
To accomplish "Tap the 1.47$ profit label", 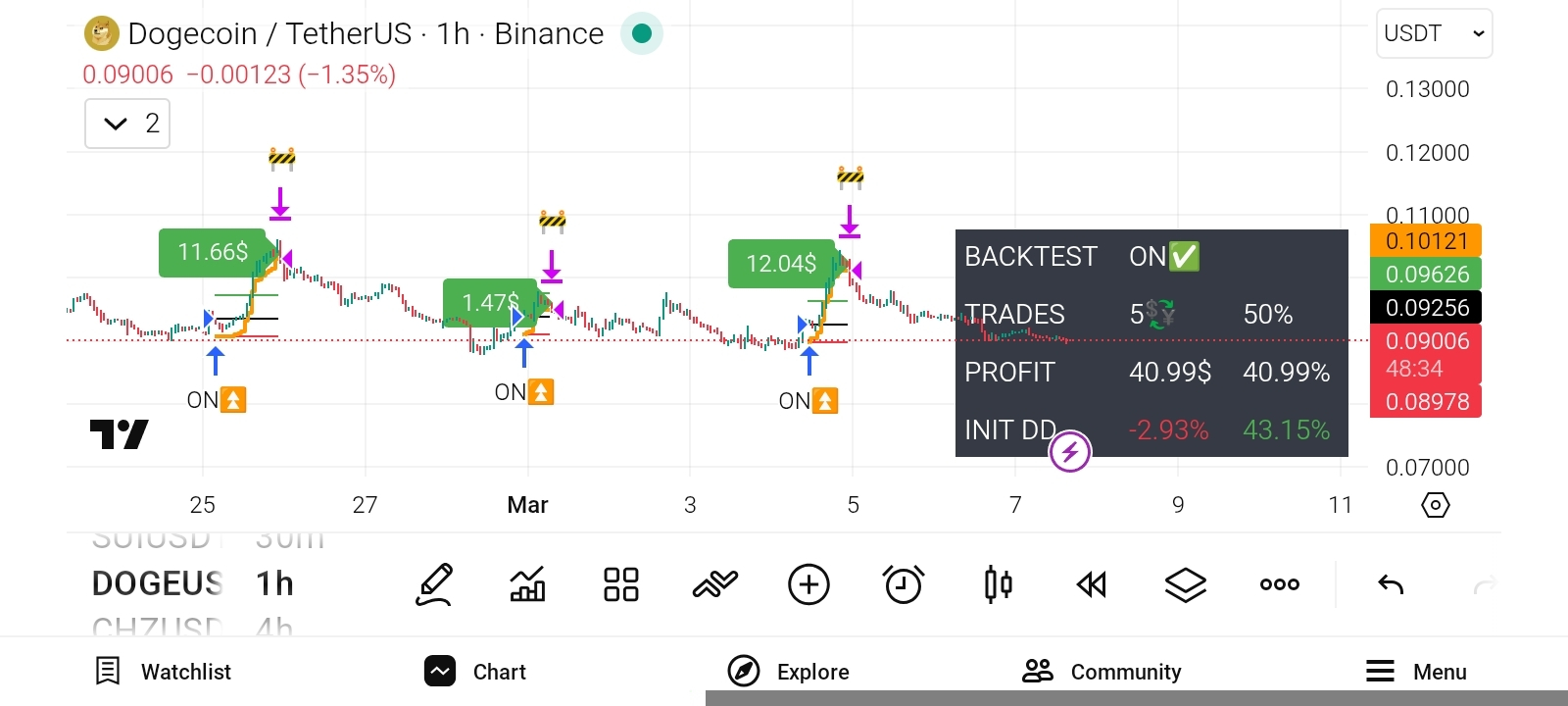I will [x=490, y=303].
